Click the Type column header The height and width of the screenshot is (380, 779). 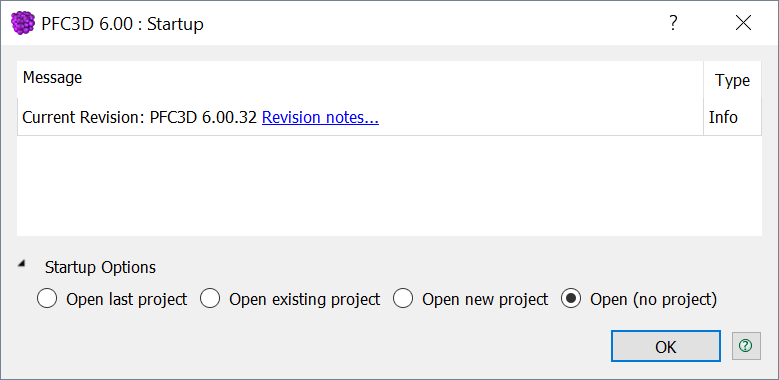[733, 79]
